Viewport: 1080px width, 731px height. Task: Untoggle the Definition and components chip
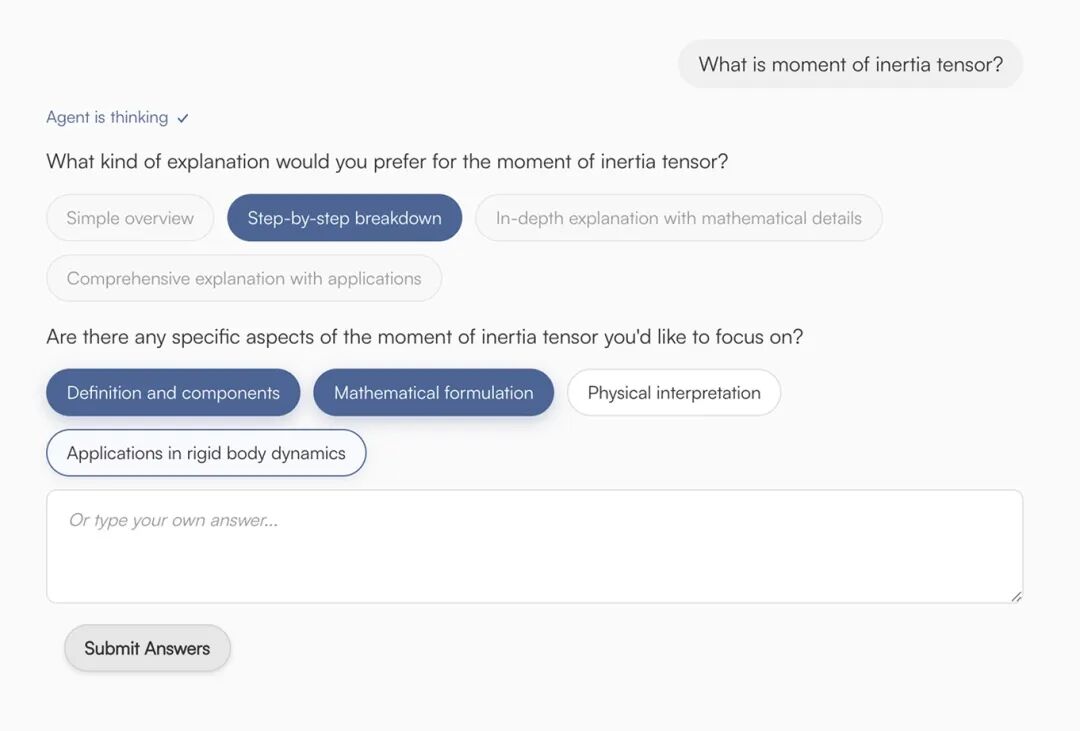(x=173, y=393)
